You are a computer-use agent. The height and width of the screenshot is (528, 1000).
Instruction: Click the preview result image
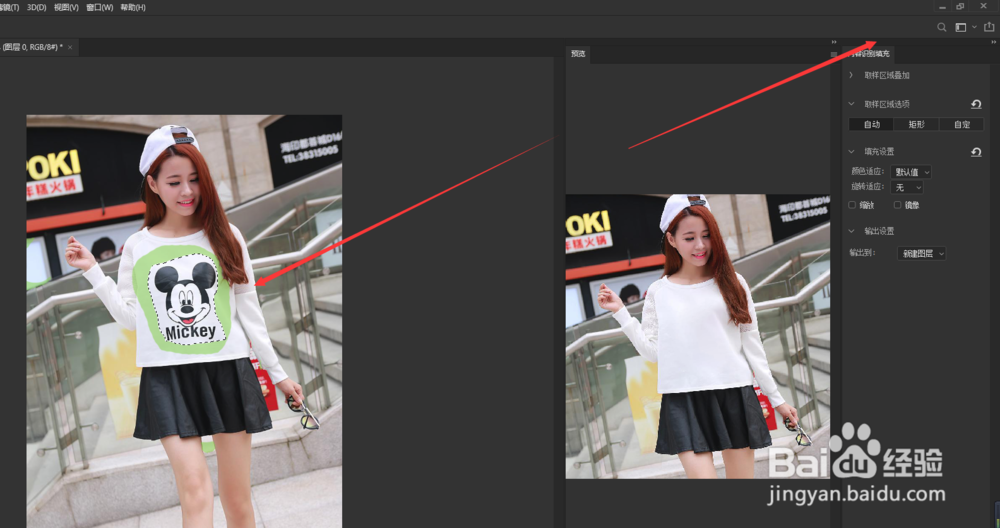(698, 336)
